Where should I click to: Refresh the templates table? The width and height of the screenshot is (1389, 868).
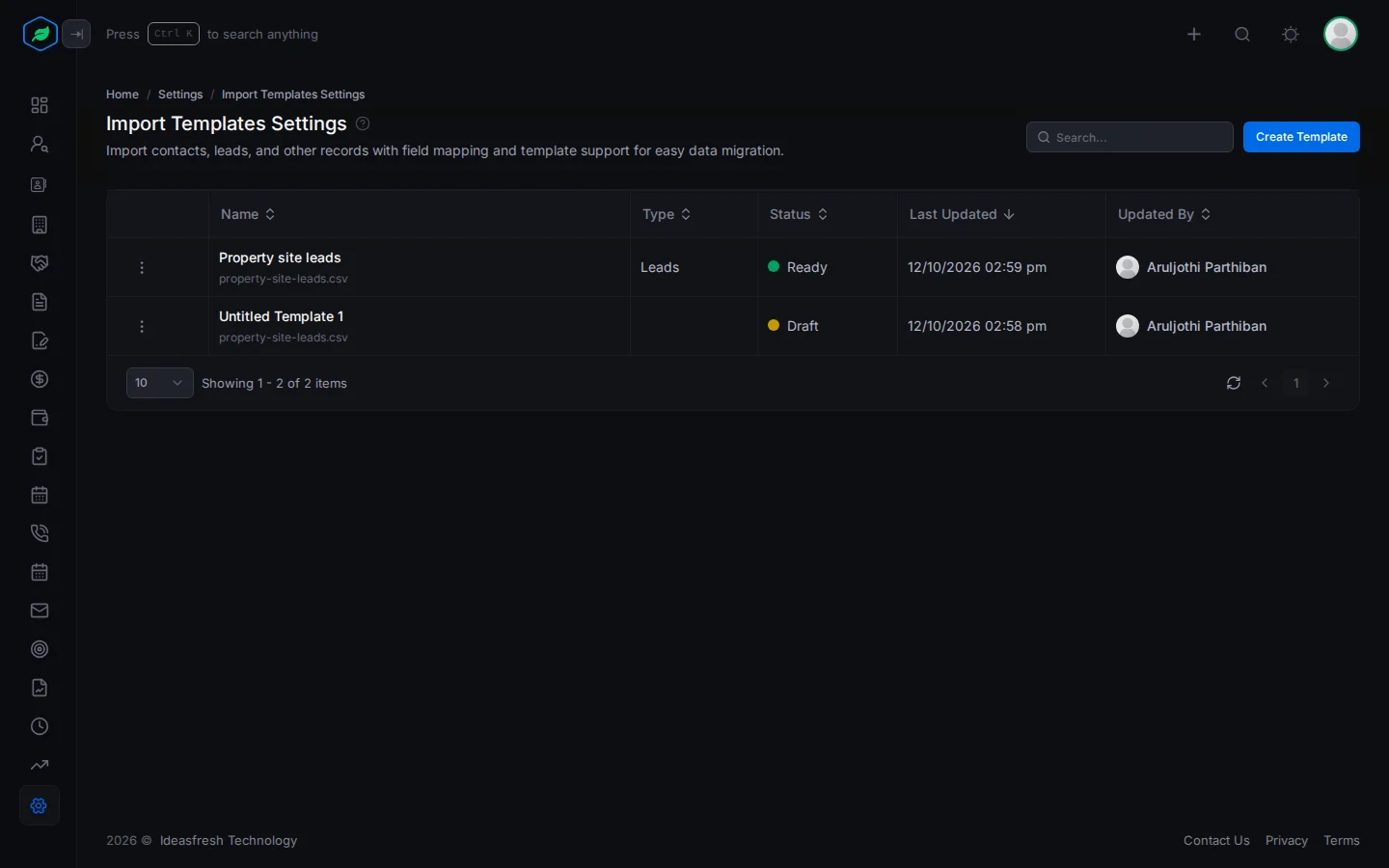1234,383
